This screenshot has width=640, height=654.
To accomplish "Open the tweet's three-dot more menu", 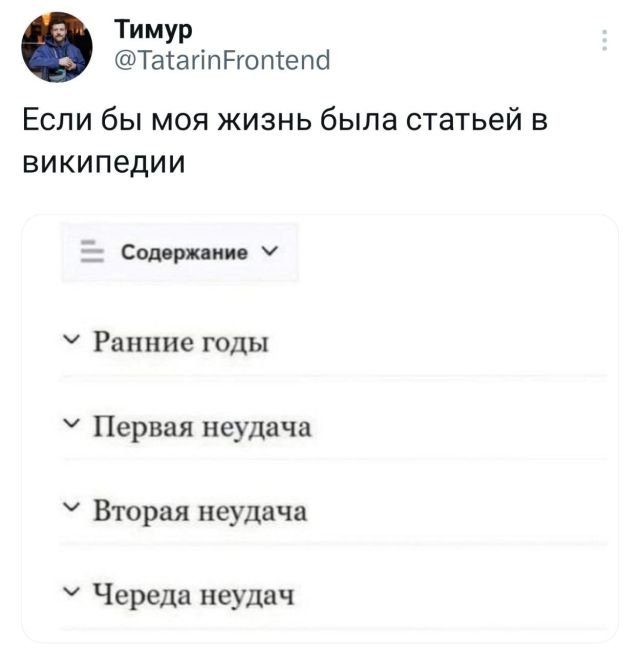I will [604, 41].
